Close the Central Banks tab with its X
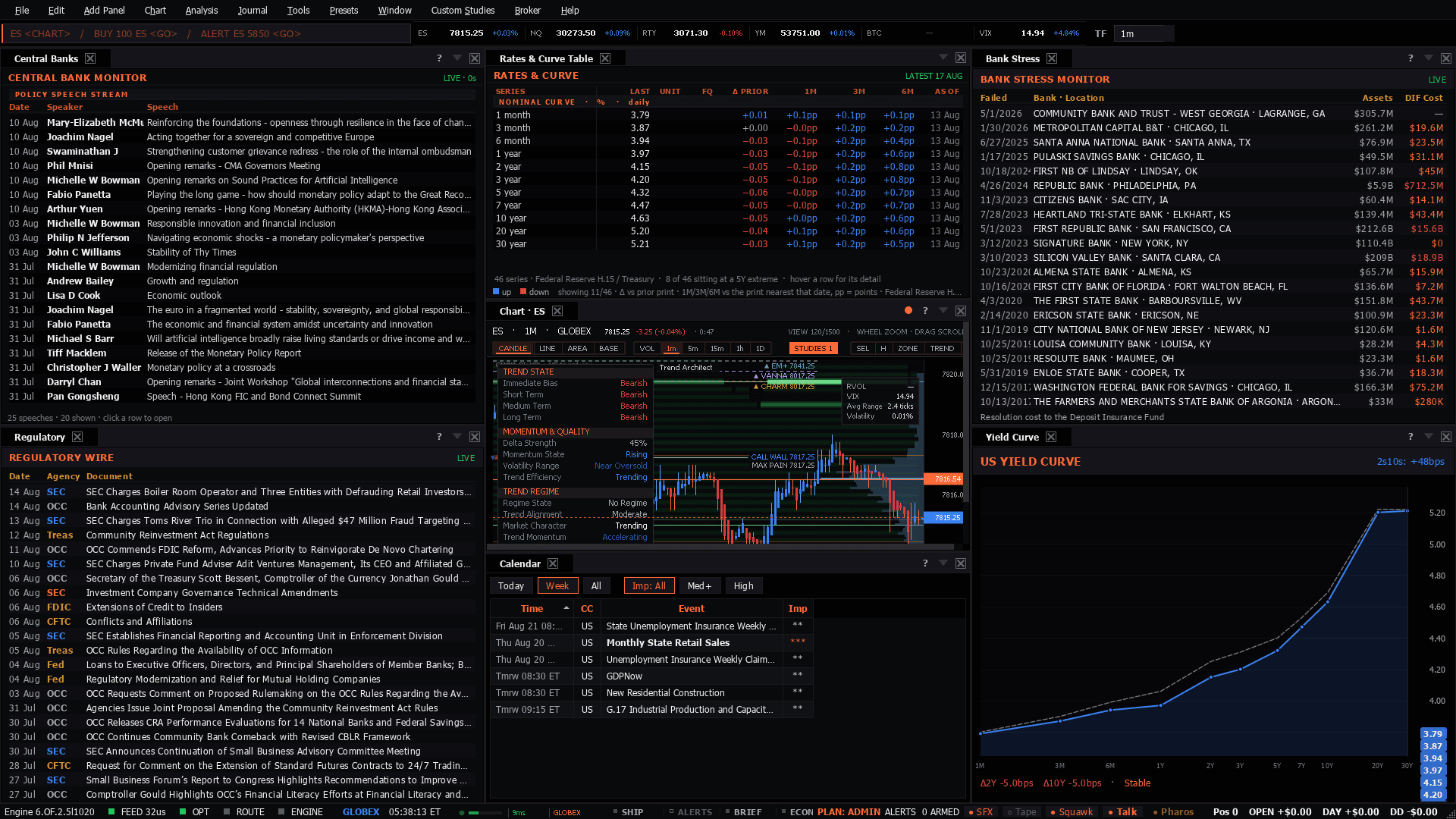 [90, 58]
